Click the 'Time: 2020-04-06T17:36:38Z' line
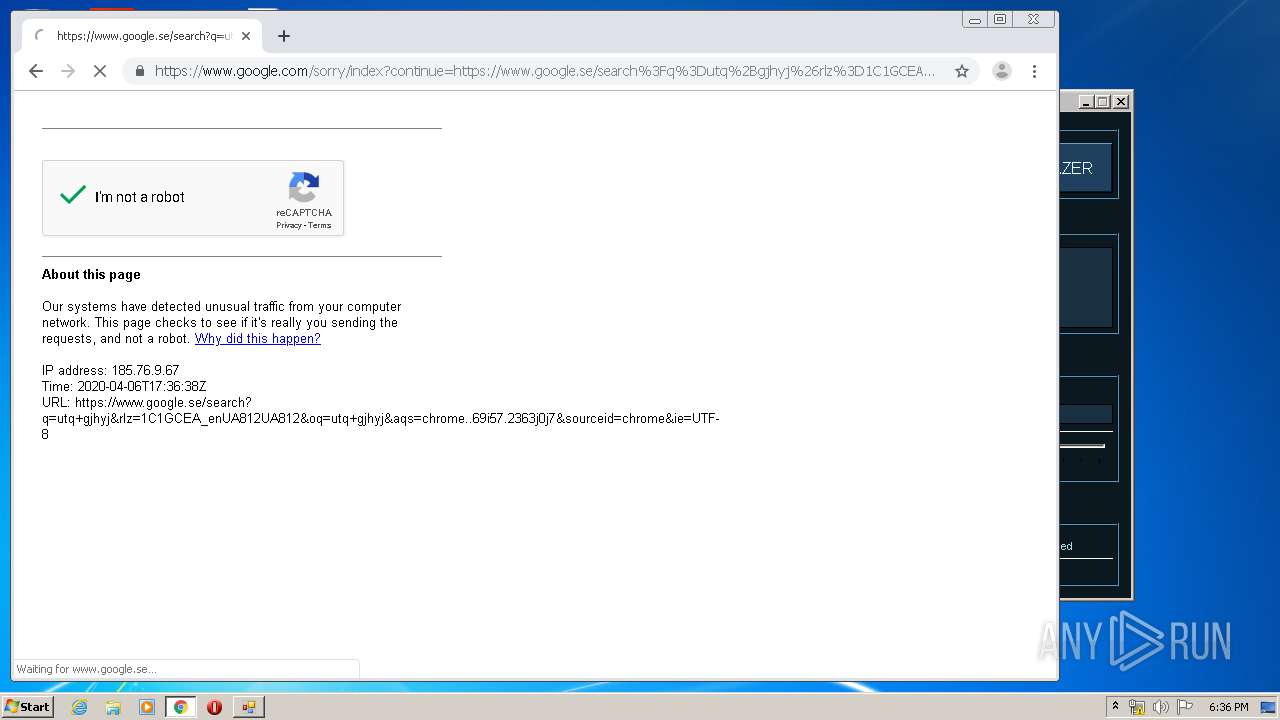This screenshot has height=720, width=1280. click(124, 386)
